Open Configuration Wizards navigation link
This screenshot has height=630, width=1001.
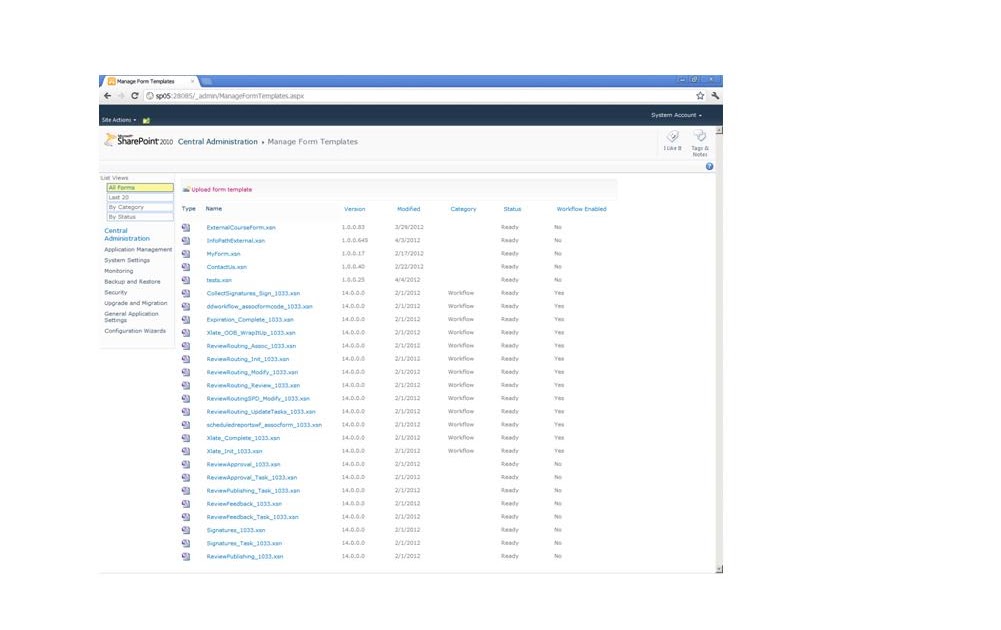(x=135, y=331)
